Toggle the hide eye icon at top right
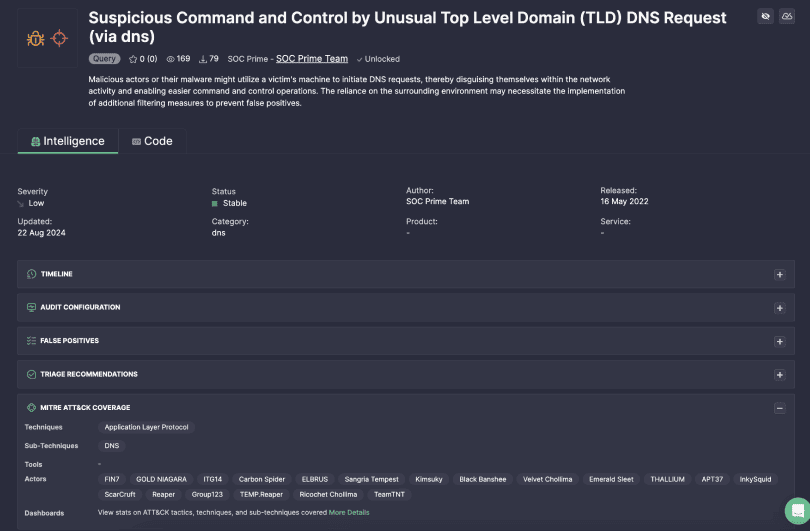 pos(765,17)
